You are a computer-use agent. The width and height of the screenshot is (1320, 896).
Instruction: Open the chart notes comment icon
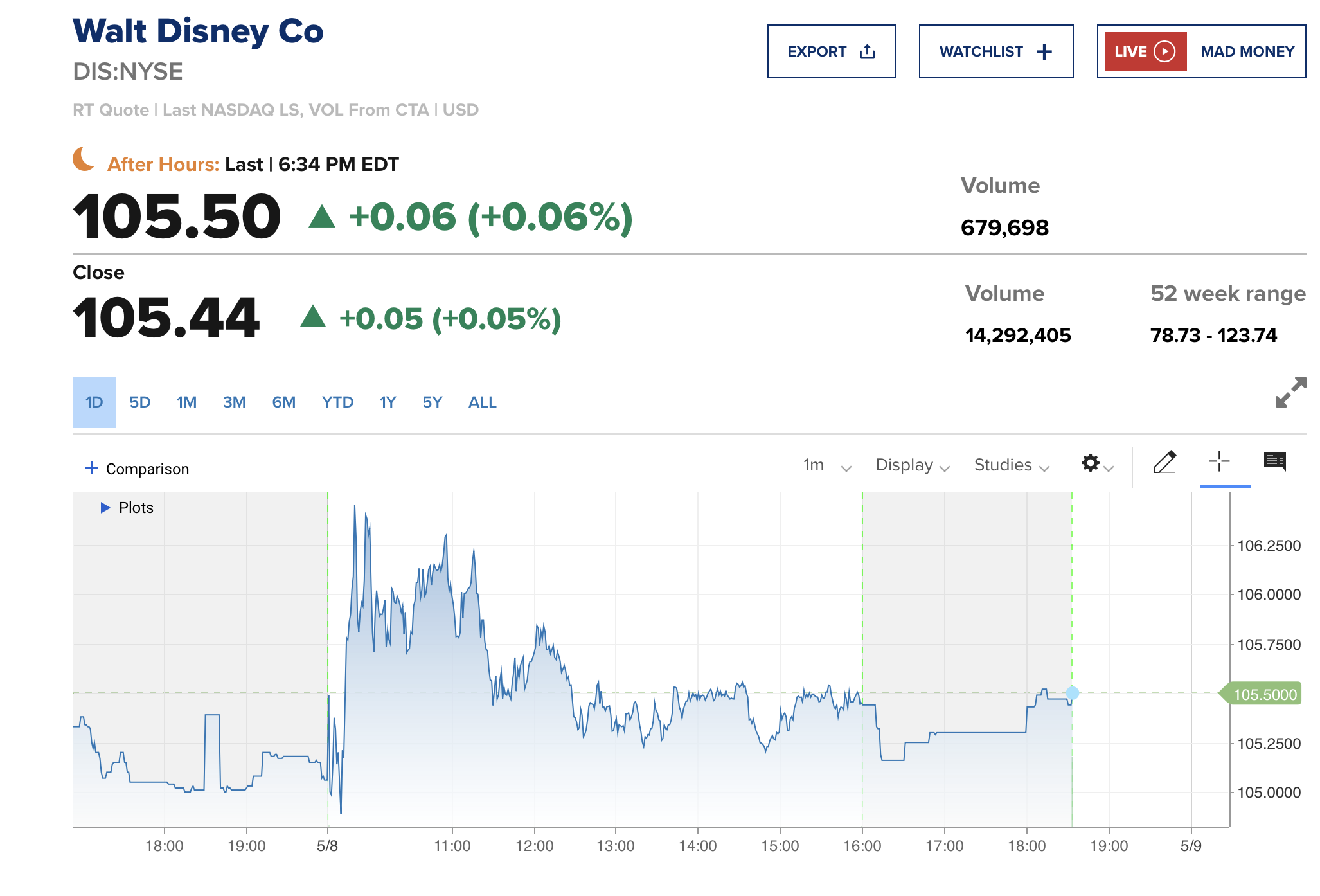1274,461
